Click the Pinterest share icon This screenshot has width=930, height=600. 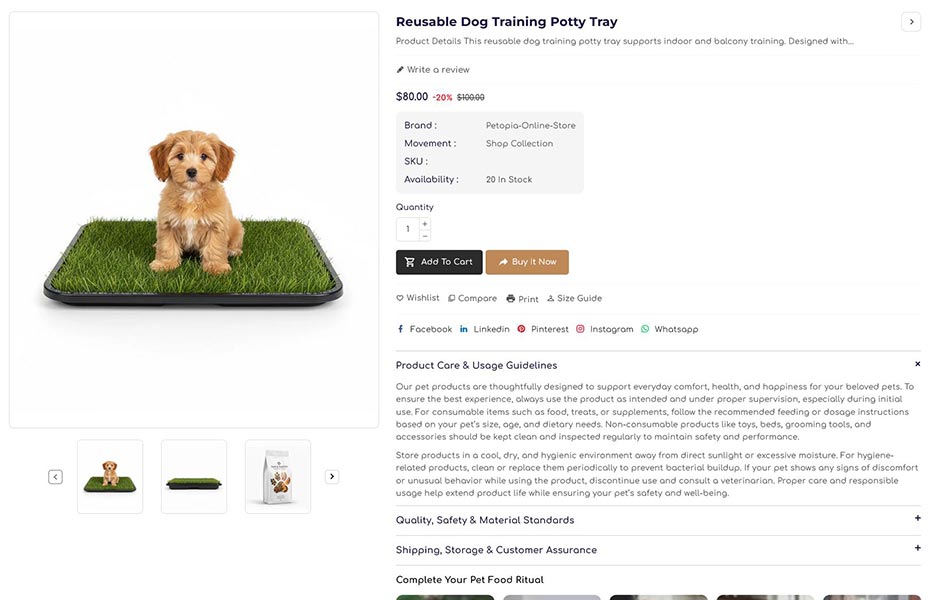521,329
